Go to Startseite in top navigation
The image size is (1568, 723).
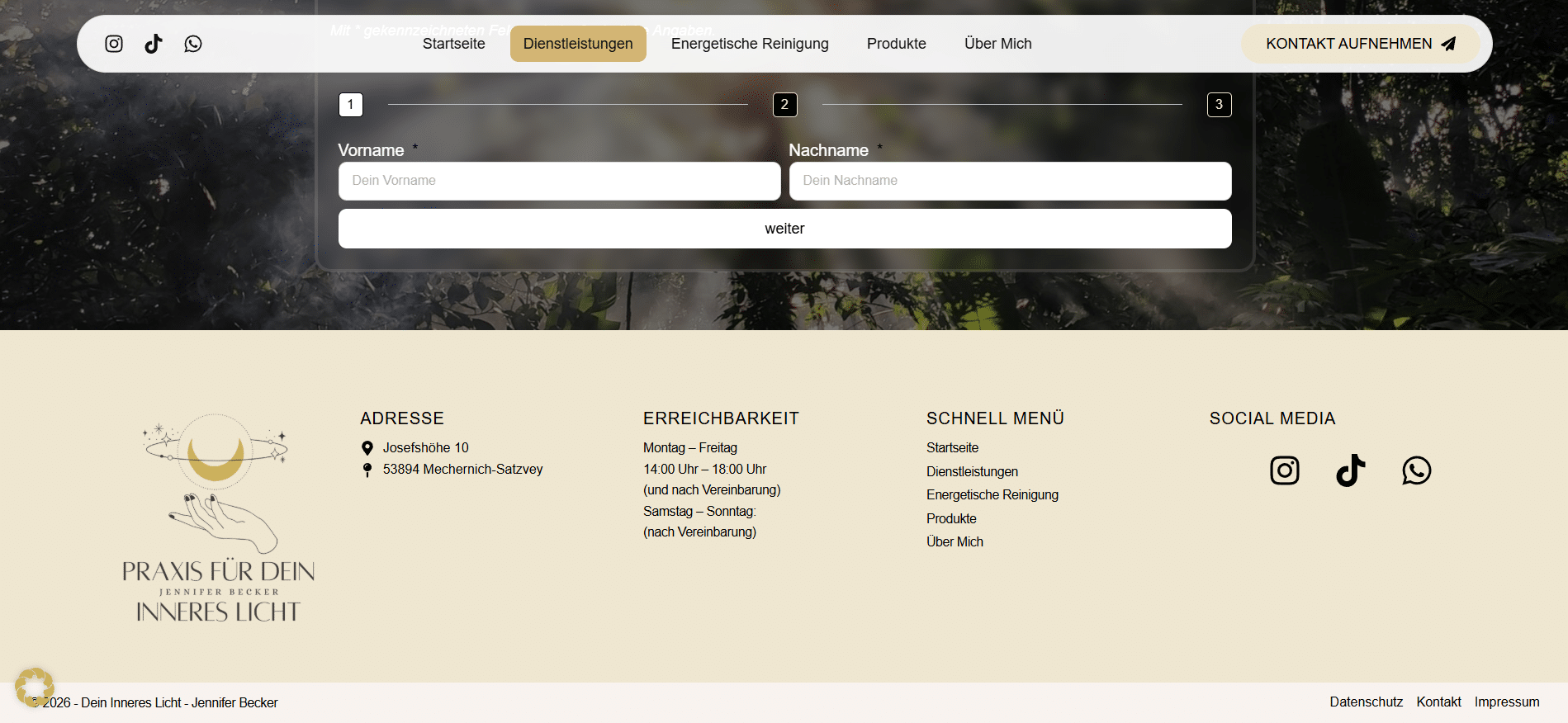pyautogui.click(x=453, y=44)
